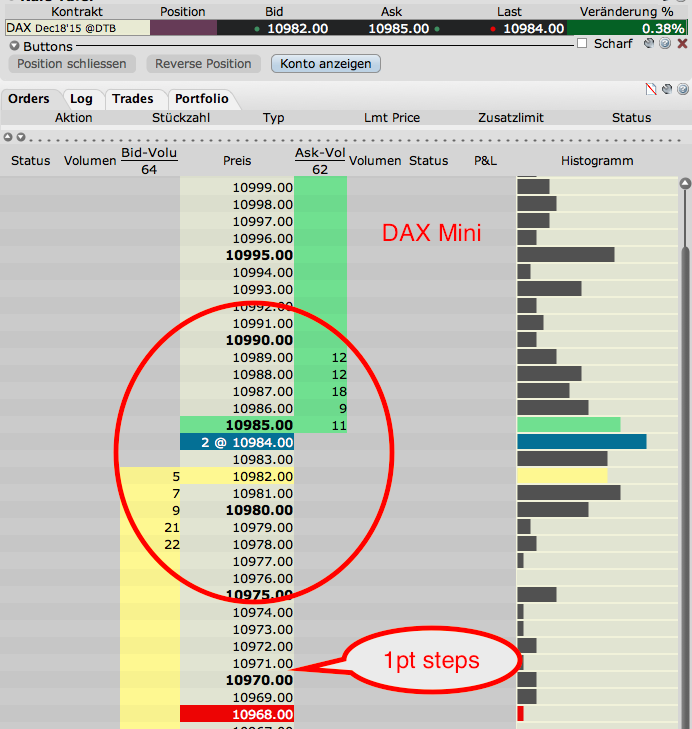
Task: Click Reverse Position button
Action: 203,64
